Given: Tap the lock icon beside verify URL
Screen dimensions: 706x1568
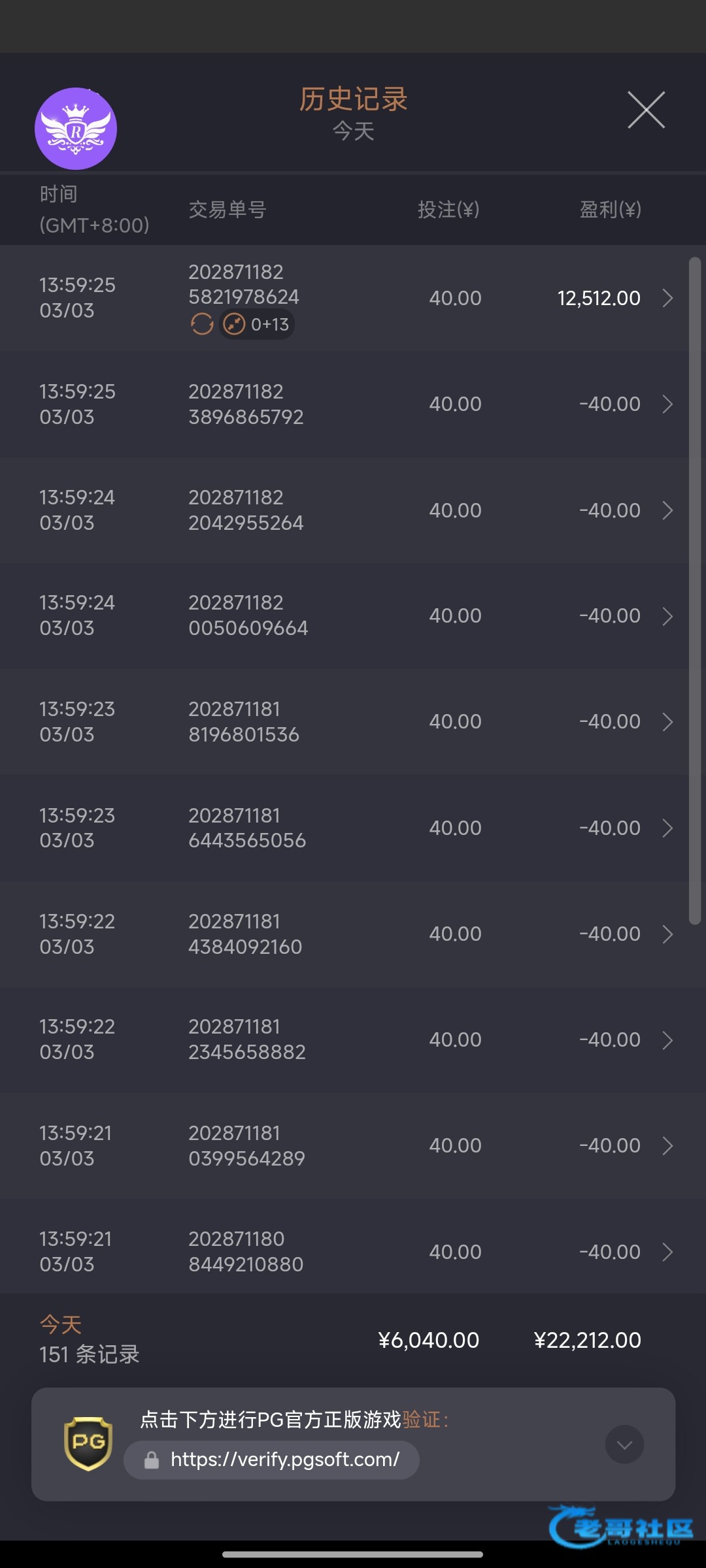Looking at the screenshot, I should 152,1460.
